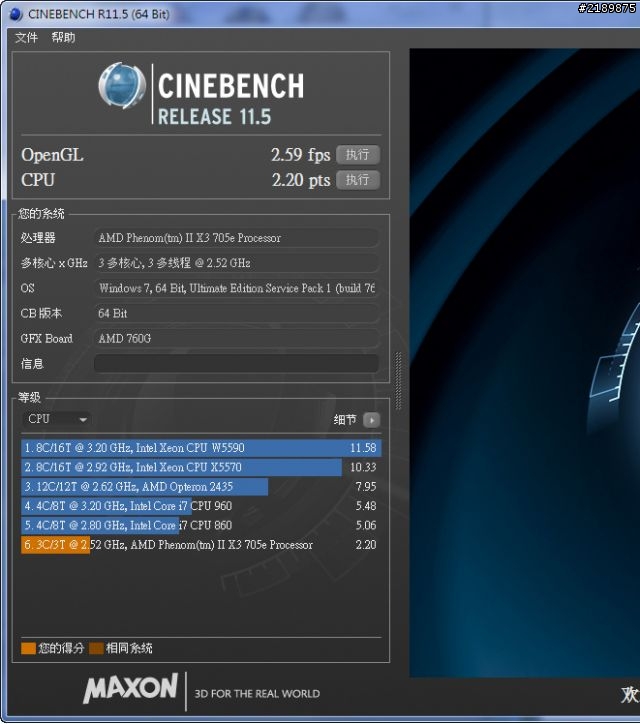Click the CINEBENCH globe logo
Screen dimensions: 640x724
[x=122, y=86]
